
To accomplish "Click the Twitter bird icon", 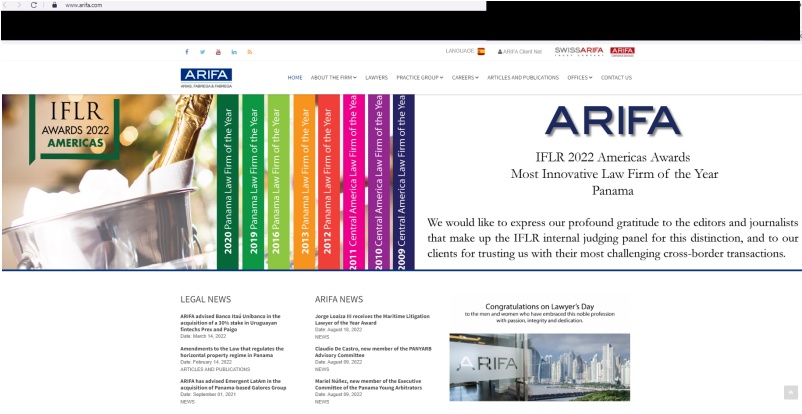I will click(202, 51).
